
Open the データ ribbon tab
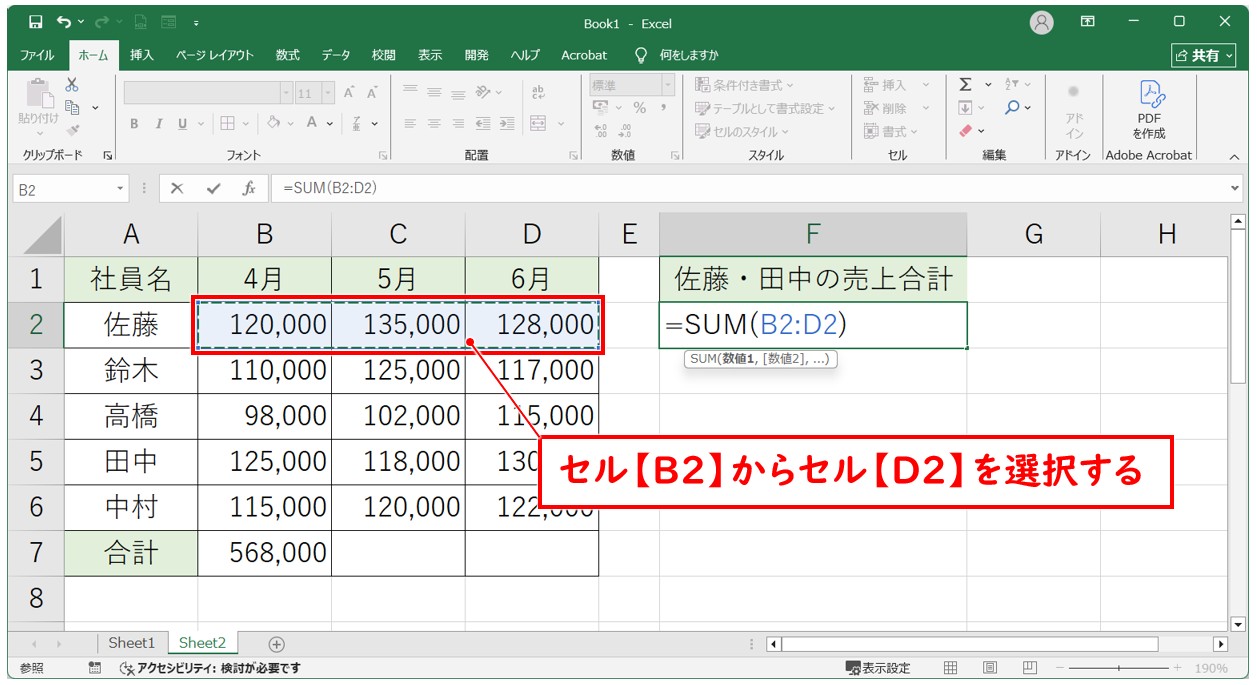[336, 55]
